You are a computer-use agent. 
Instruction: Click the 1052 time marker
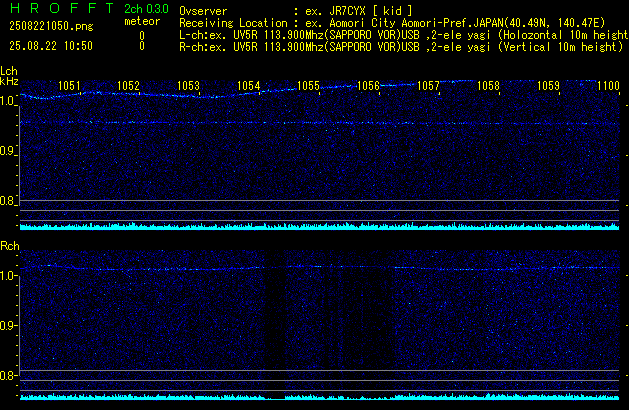pos(128,86)
